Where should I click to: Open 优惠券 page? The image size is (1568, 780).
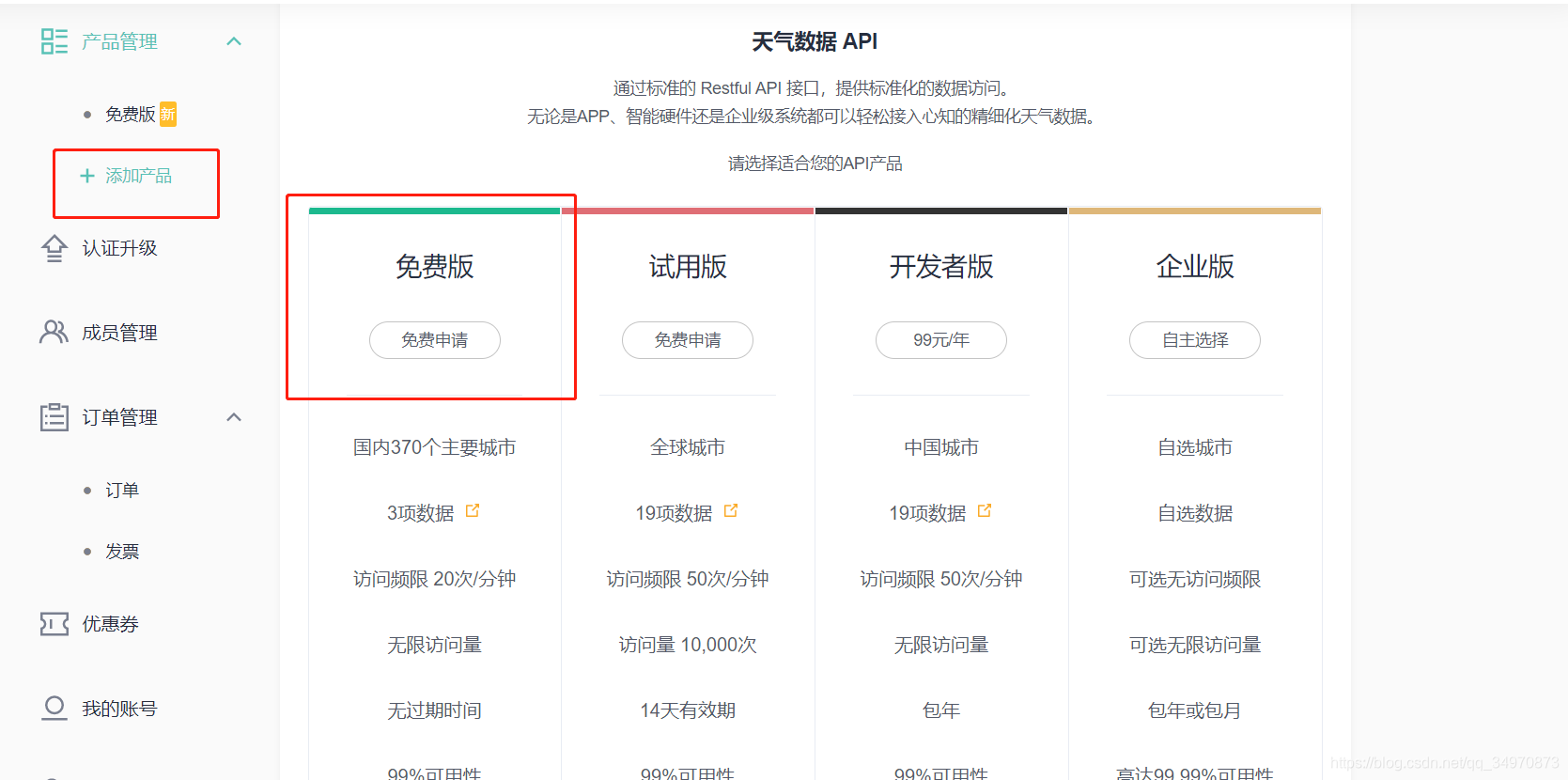(x=110, y=624)
